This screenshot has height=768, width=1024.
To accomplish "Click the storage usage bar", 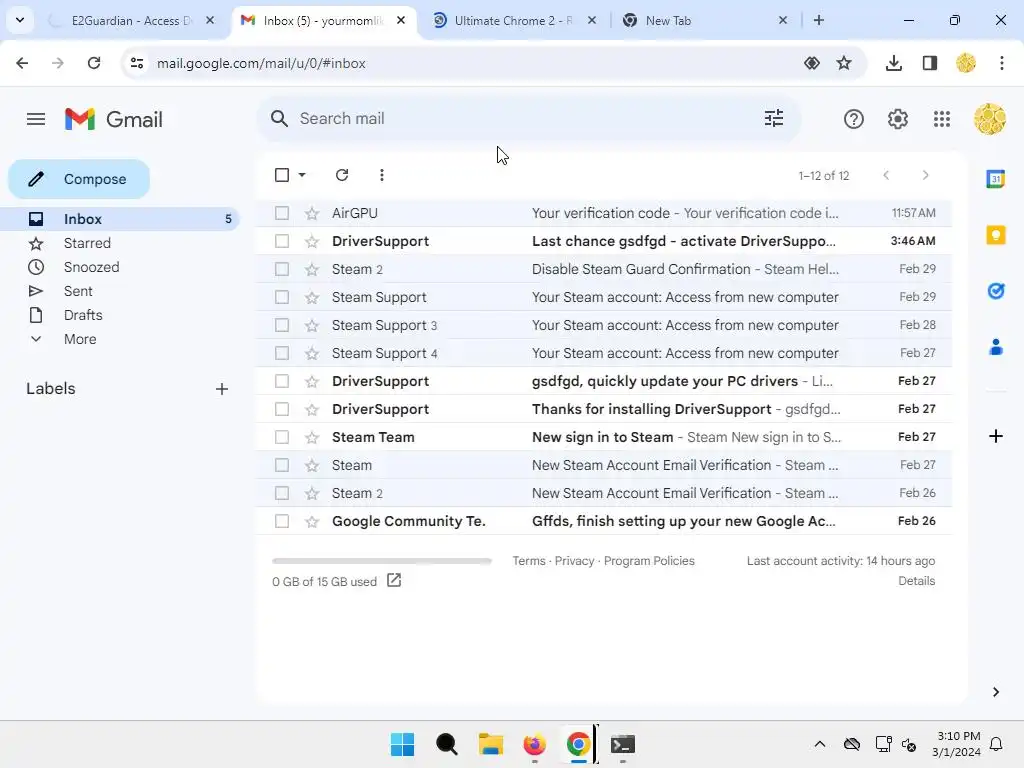I will (x=382, y=561).
